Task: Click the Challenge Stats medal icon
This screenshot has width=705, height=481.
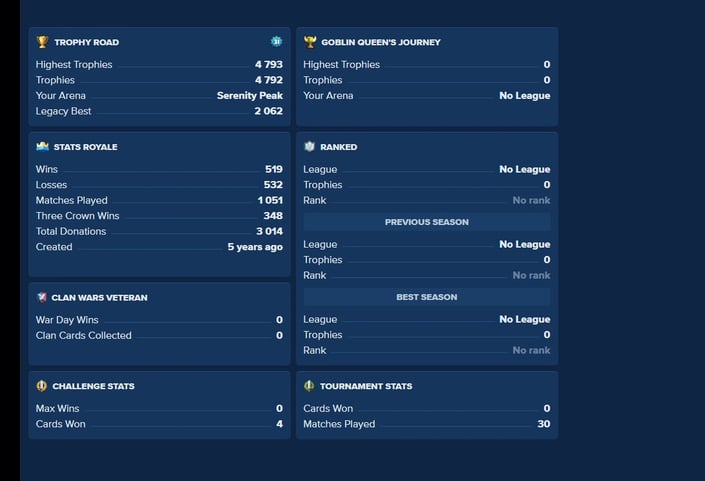Action: [x=41, y=386]
